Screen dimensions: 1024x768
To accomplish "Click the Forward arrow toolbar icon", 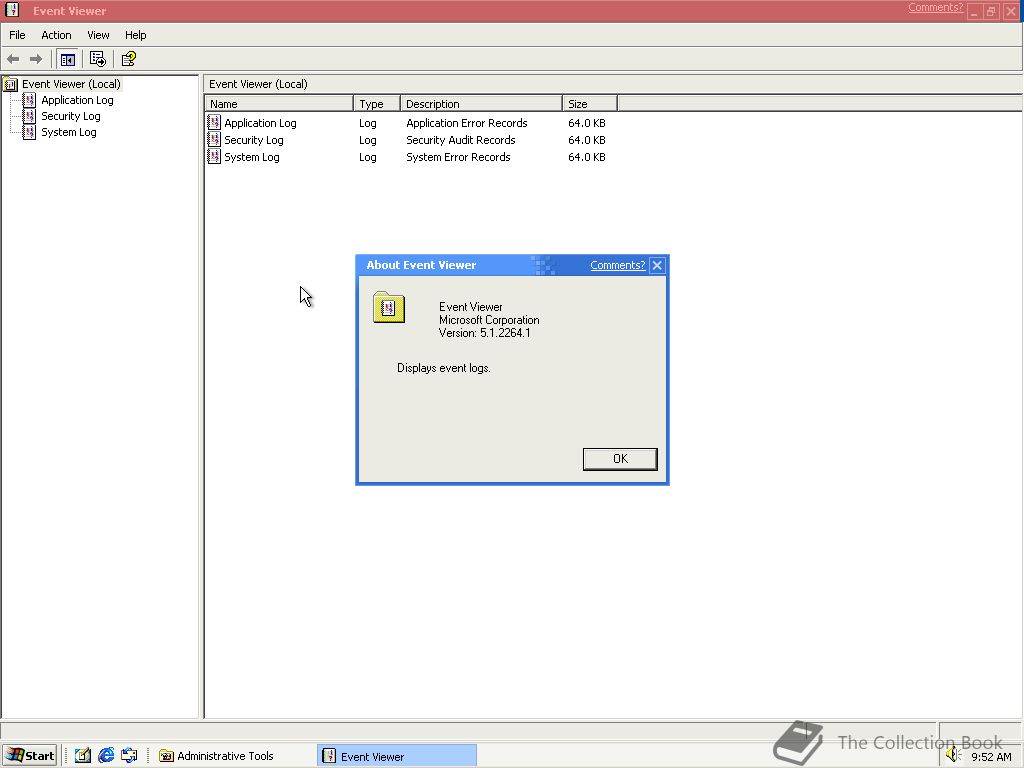I will [36, 59].
